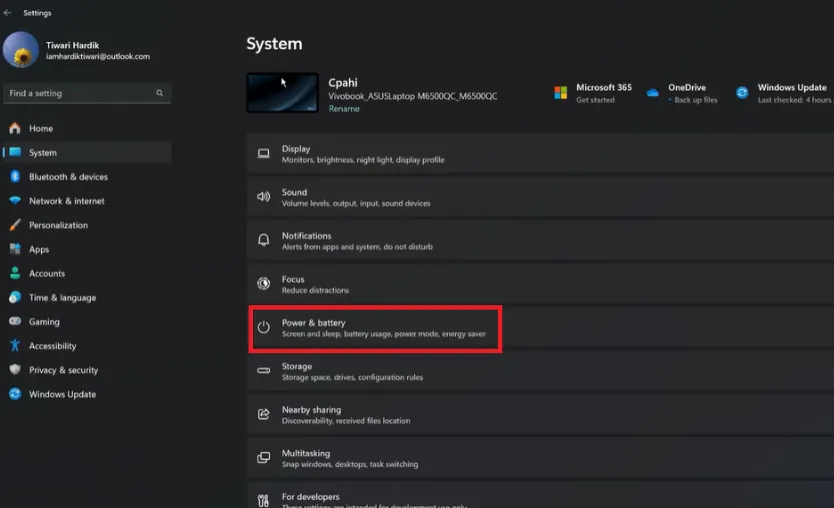Switch to Time & language page

coord(62,298)
